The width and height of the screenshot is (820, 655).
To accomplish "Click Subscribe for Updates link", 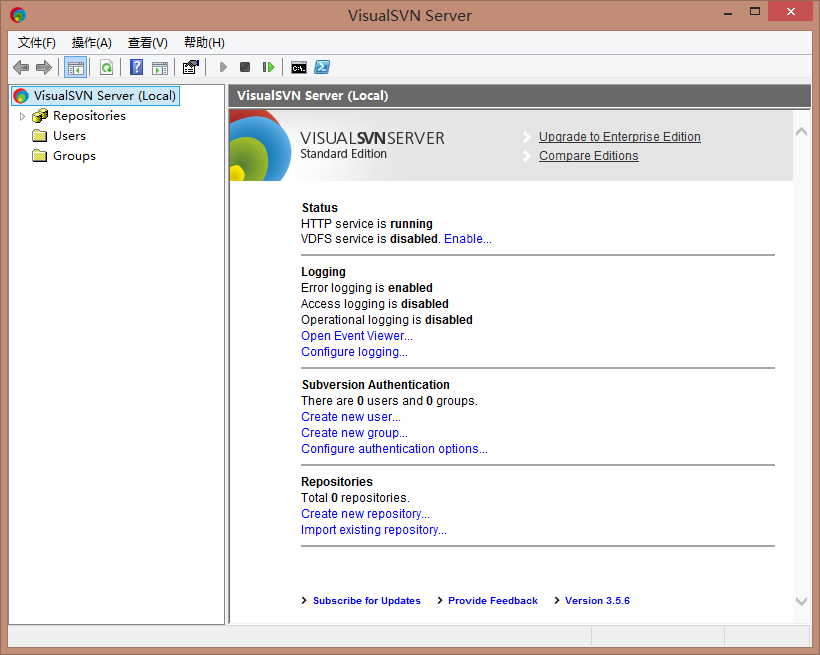I will click(367, 601).
